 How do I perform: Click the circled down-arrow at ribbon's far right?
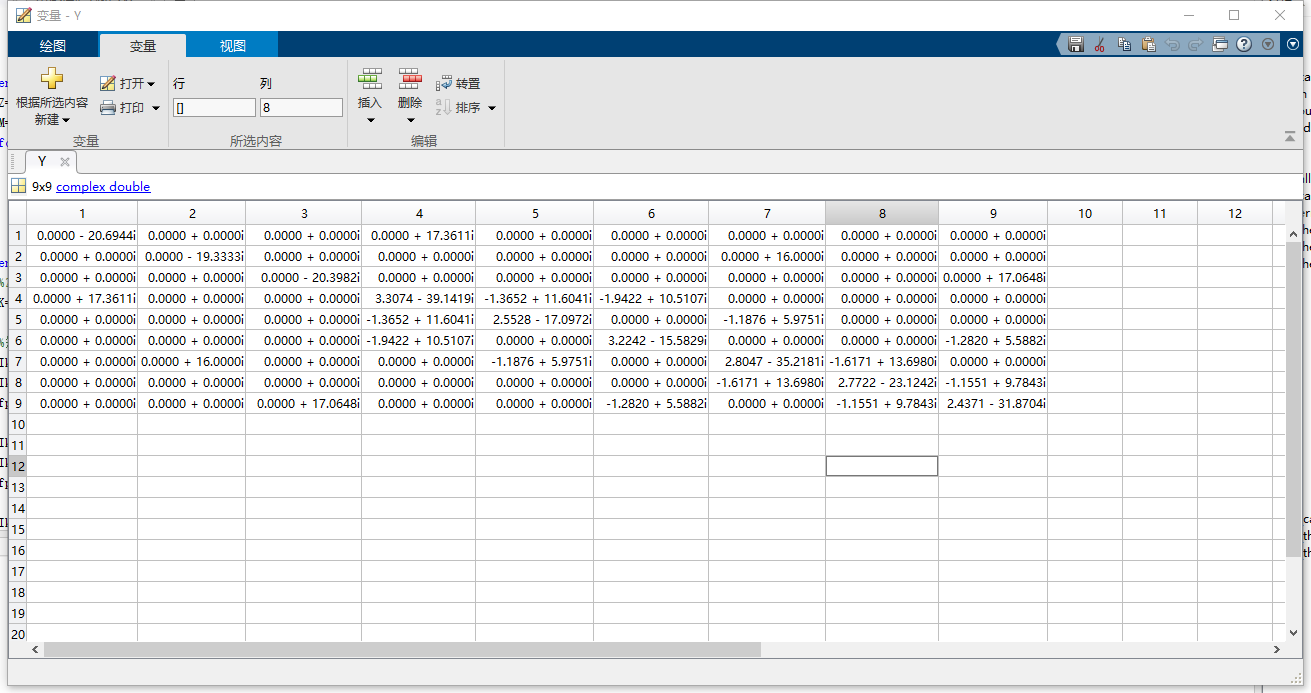1292,44
